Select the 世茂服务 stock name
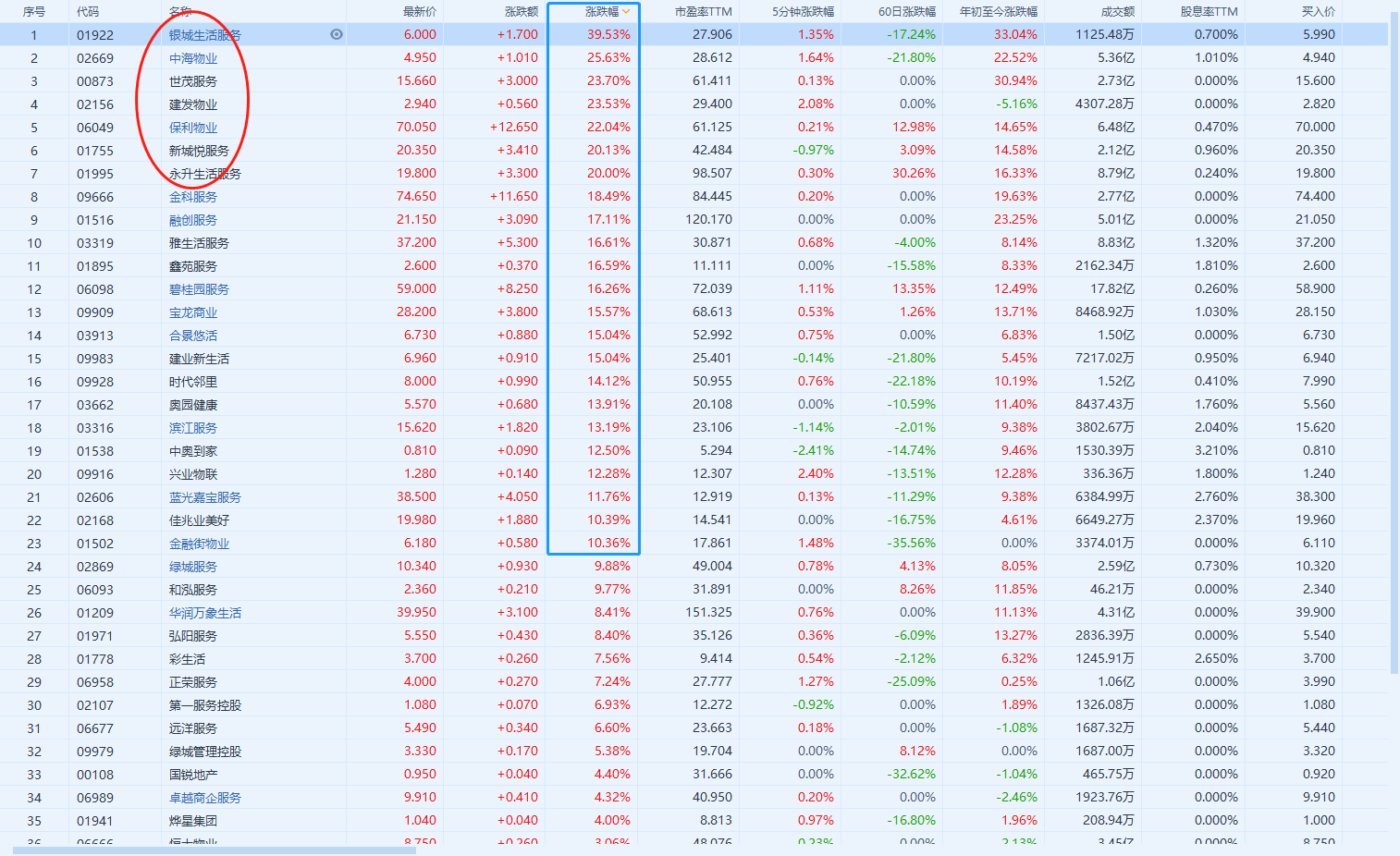The width and height of the screenshot is (1400, 856). [x=193, y=81]
